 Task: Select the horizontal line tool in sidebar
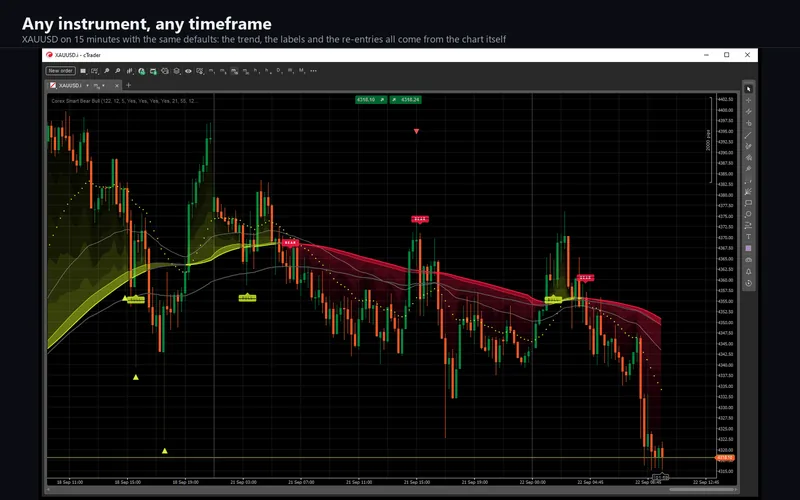click(x=748, y=123)
